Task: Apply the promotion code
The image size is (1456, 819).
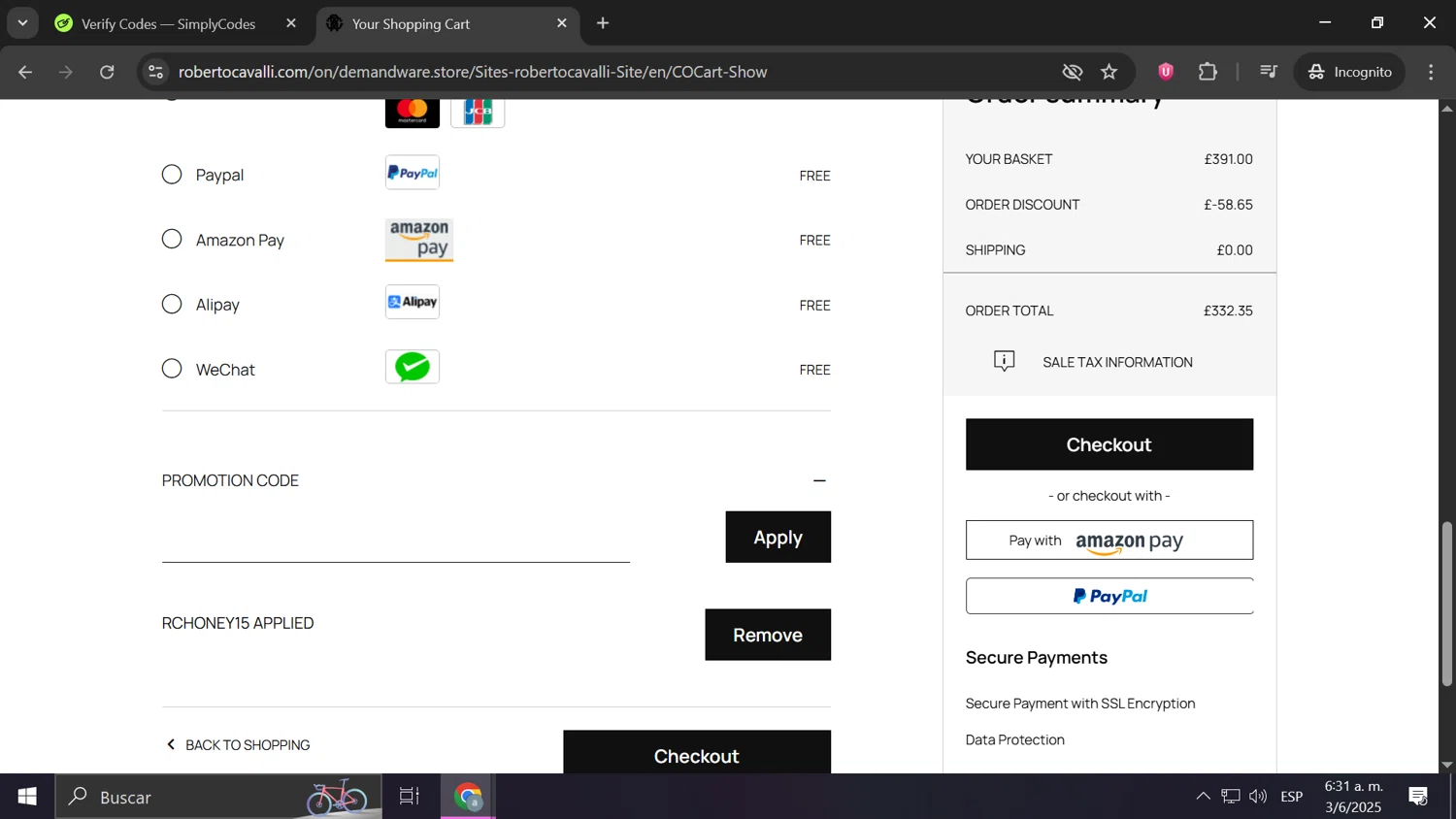Action: click(778, 537)
